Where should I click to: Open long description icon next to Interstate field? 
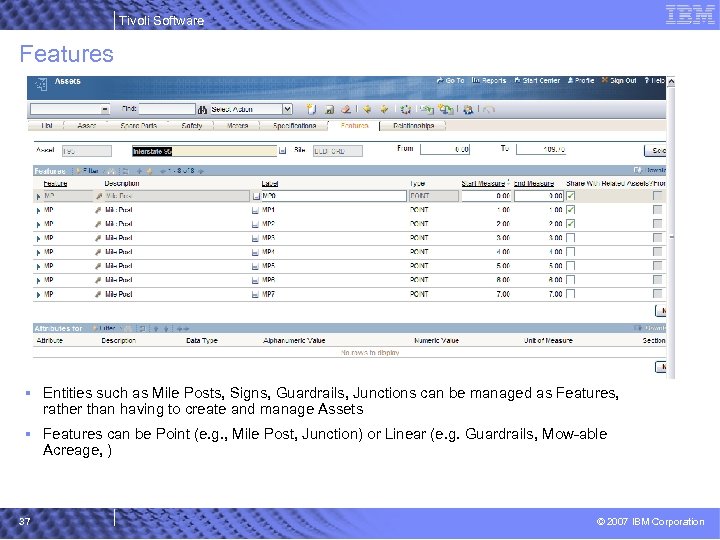click(x=282, y=151)
